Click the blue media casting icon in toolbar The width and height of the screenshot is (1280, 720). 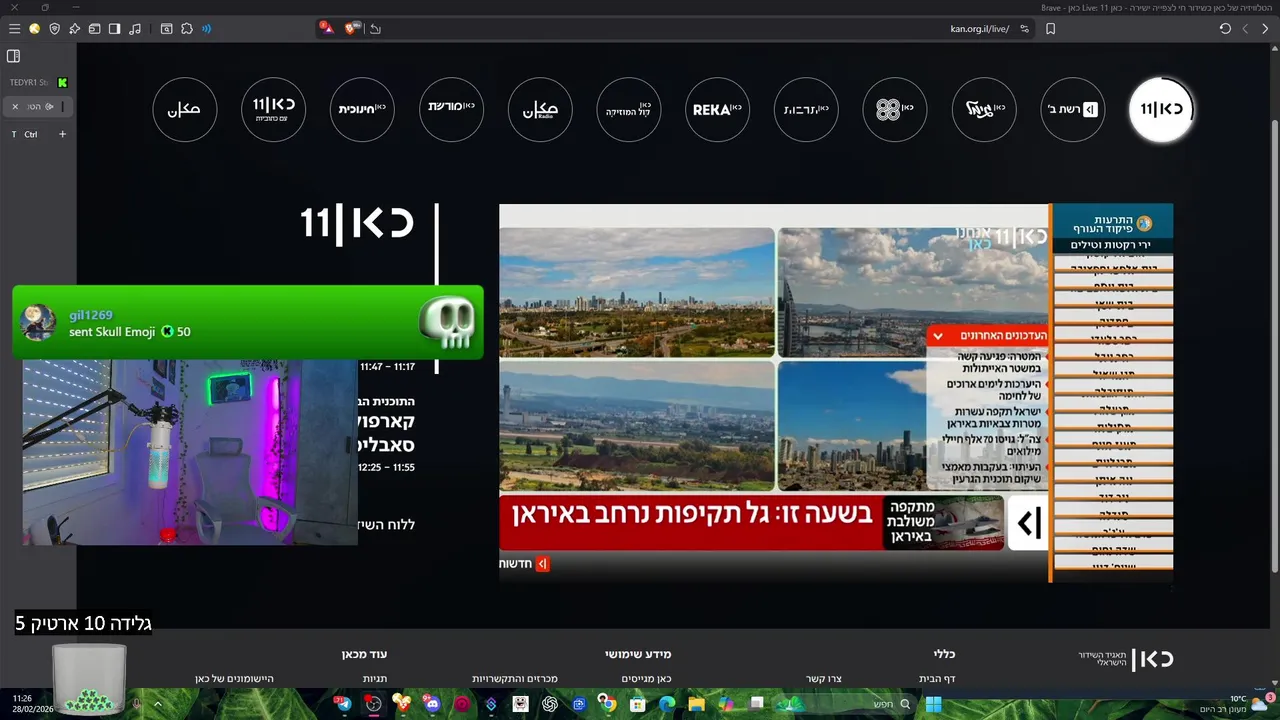pyautogui.click(x=207, y=29)
